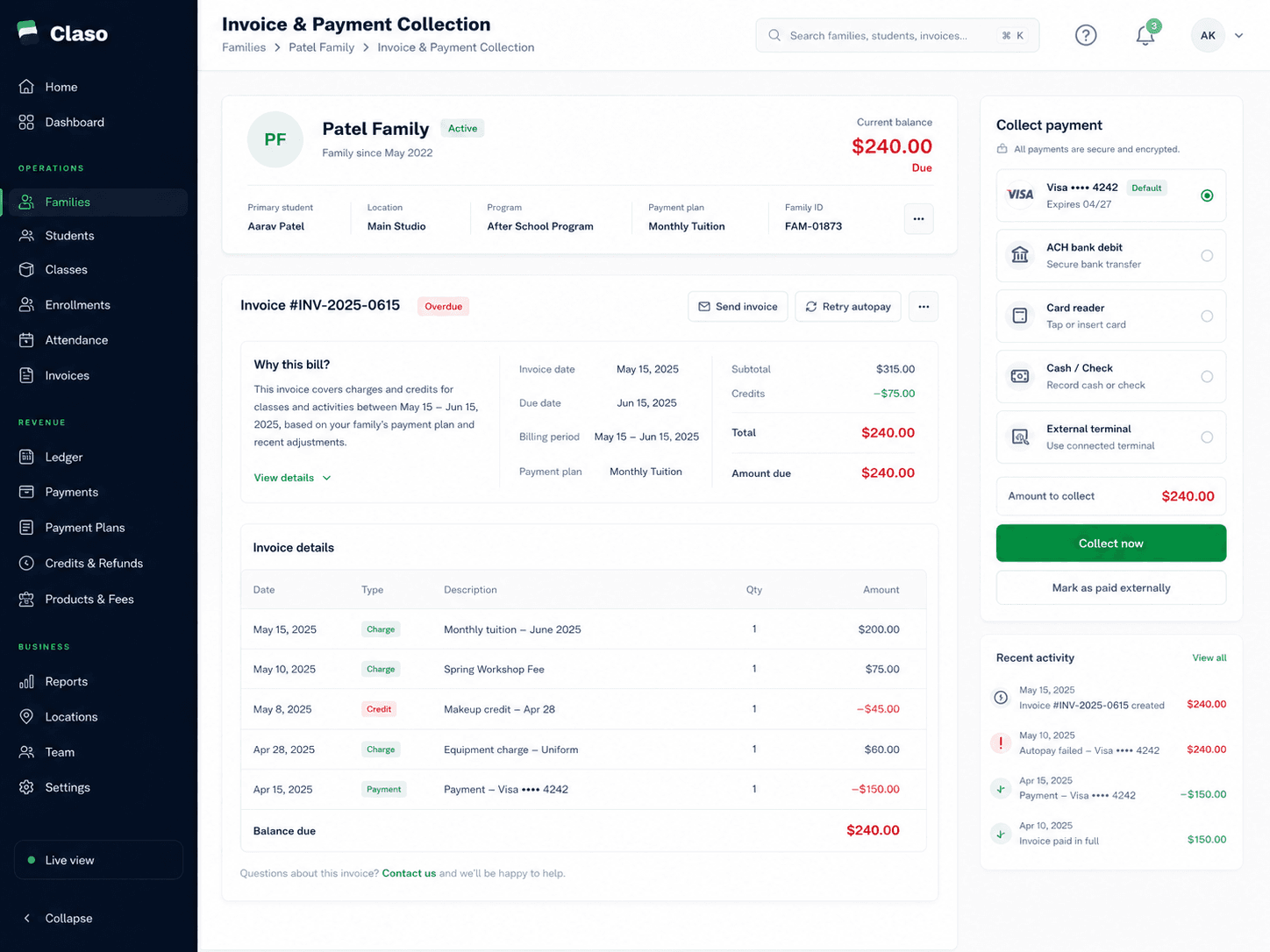Screen dimensions: 1270x952
Task: Go to Families breadcrumb link
Action: tap(244, 47)
